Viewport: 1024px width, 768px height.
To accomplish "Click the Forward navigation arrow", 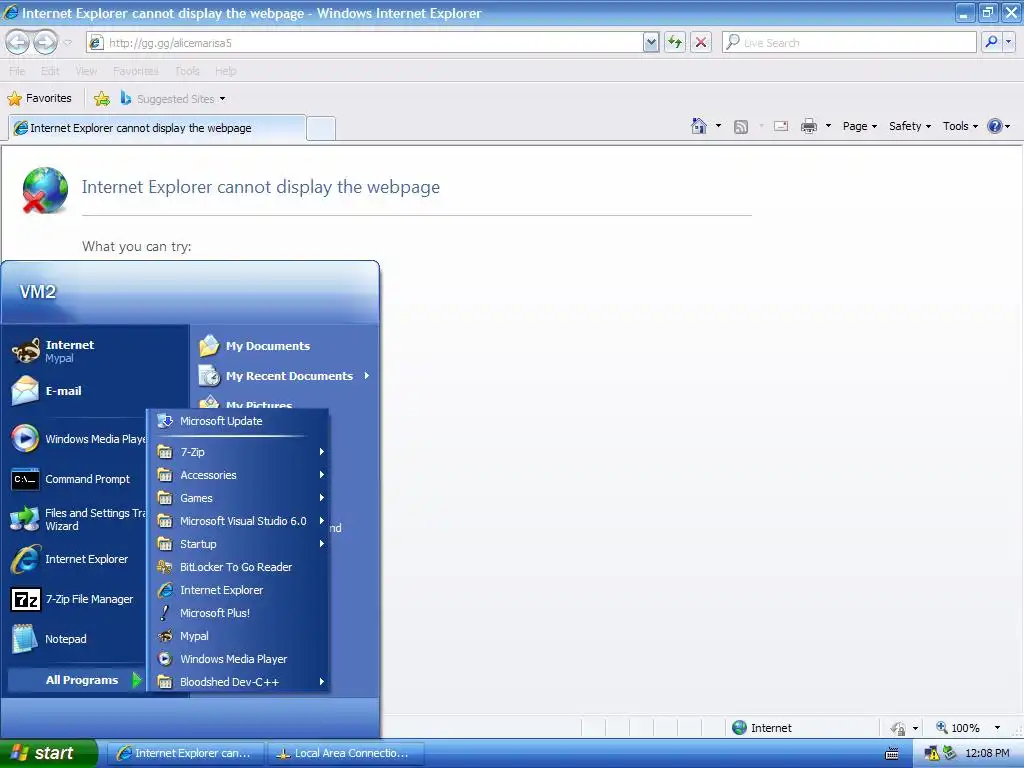I will [x=45, y=42].
